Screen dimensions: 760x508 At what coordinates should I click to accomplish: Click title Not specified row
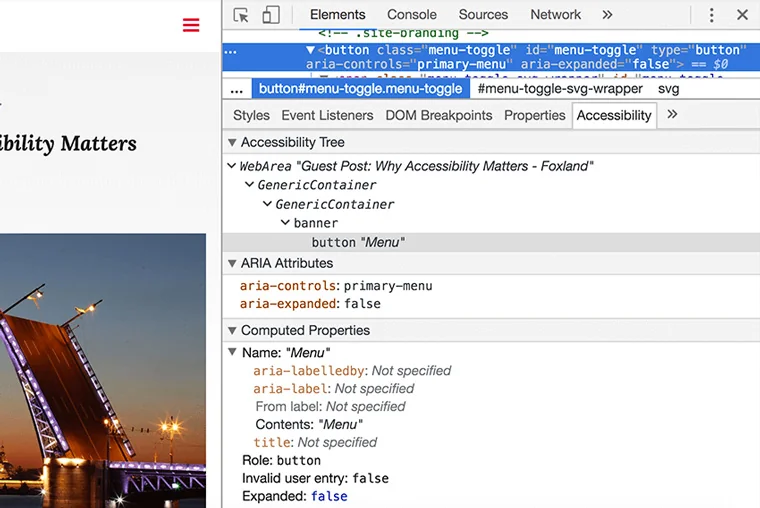point(315,443)
